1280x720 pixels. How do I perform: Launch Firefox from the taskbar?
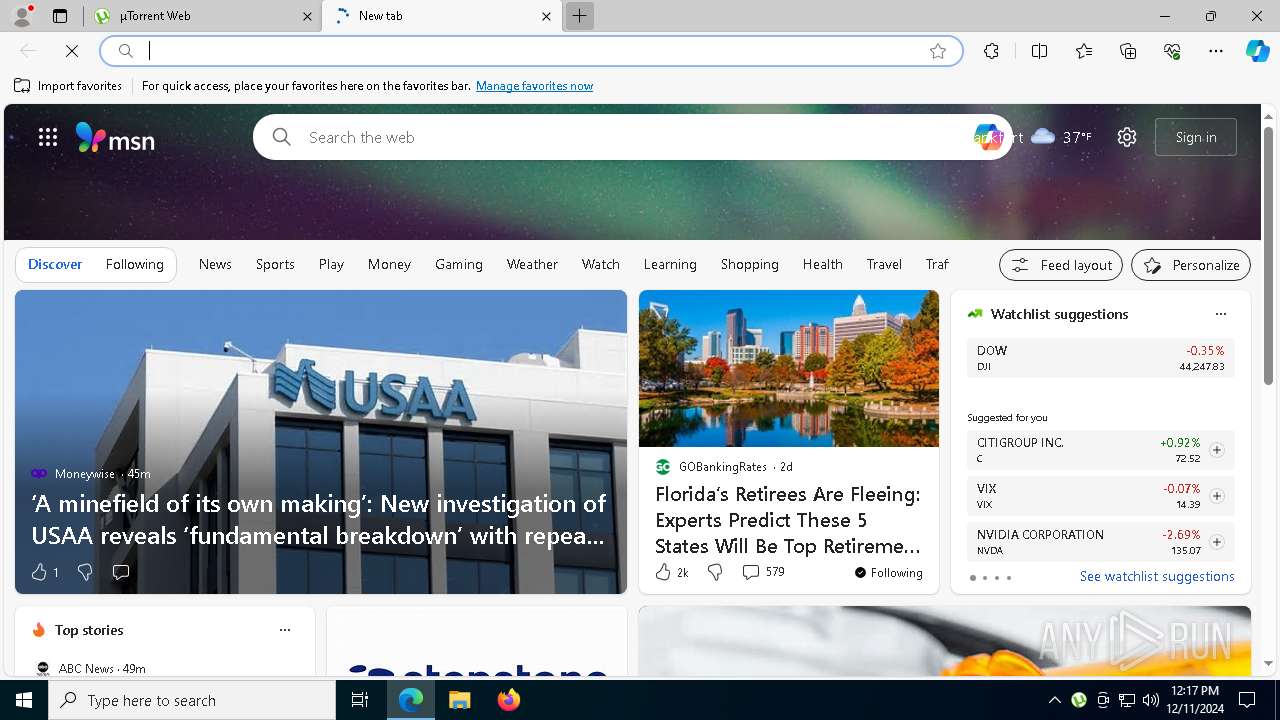pyautogui.click(x=508, y=700)
